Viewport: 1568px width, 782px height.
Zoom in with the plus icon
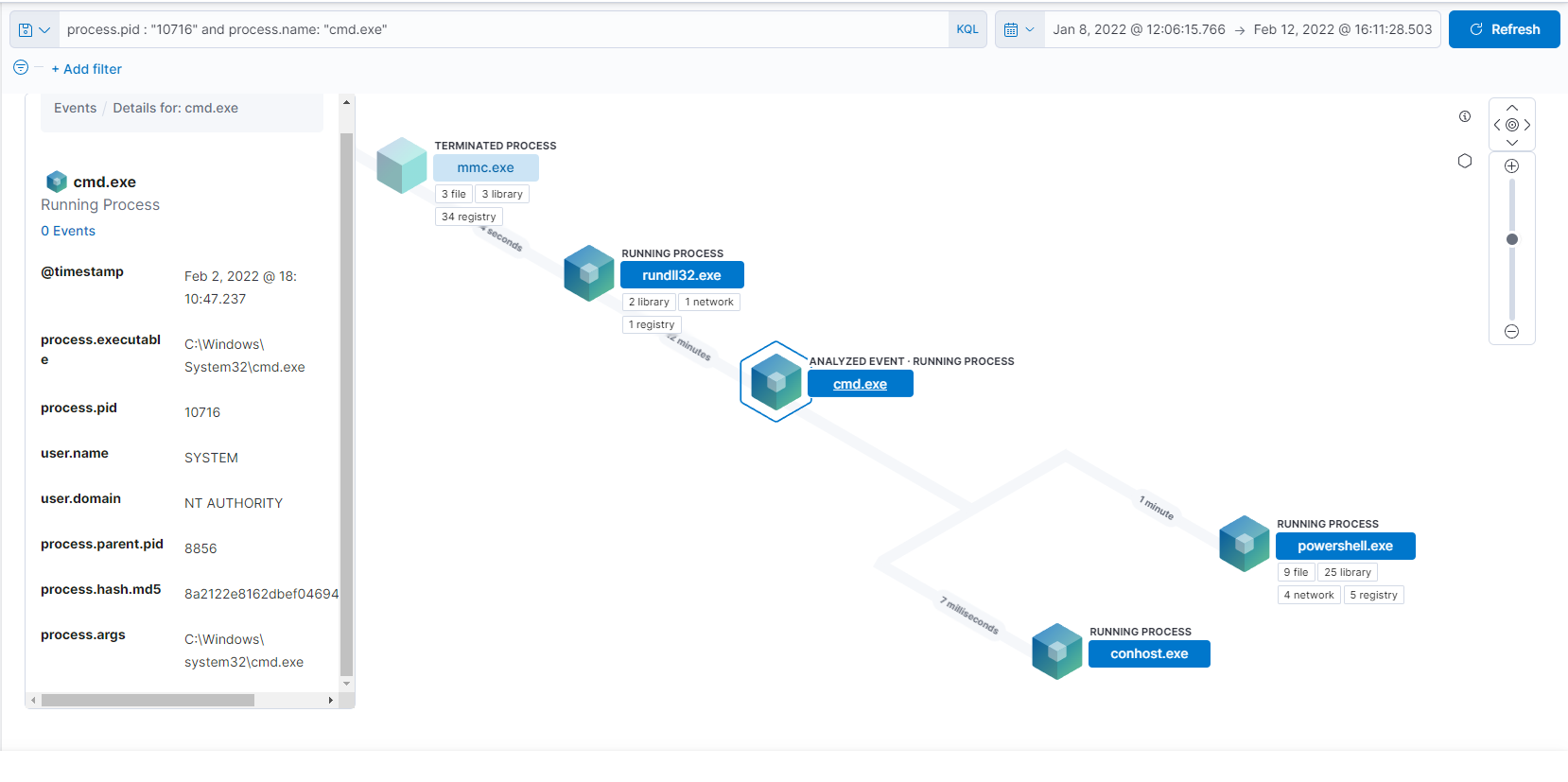[1511, 166]
